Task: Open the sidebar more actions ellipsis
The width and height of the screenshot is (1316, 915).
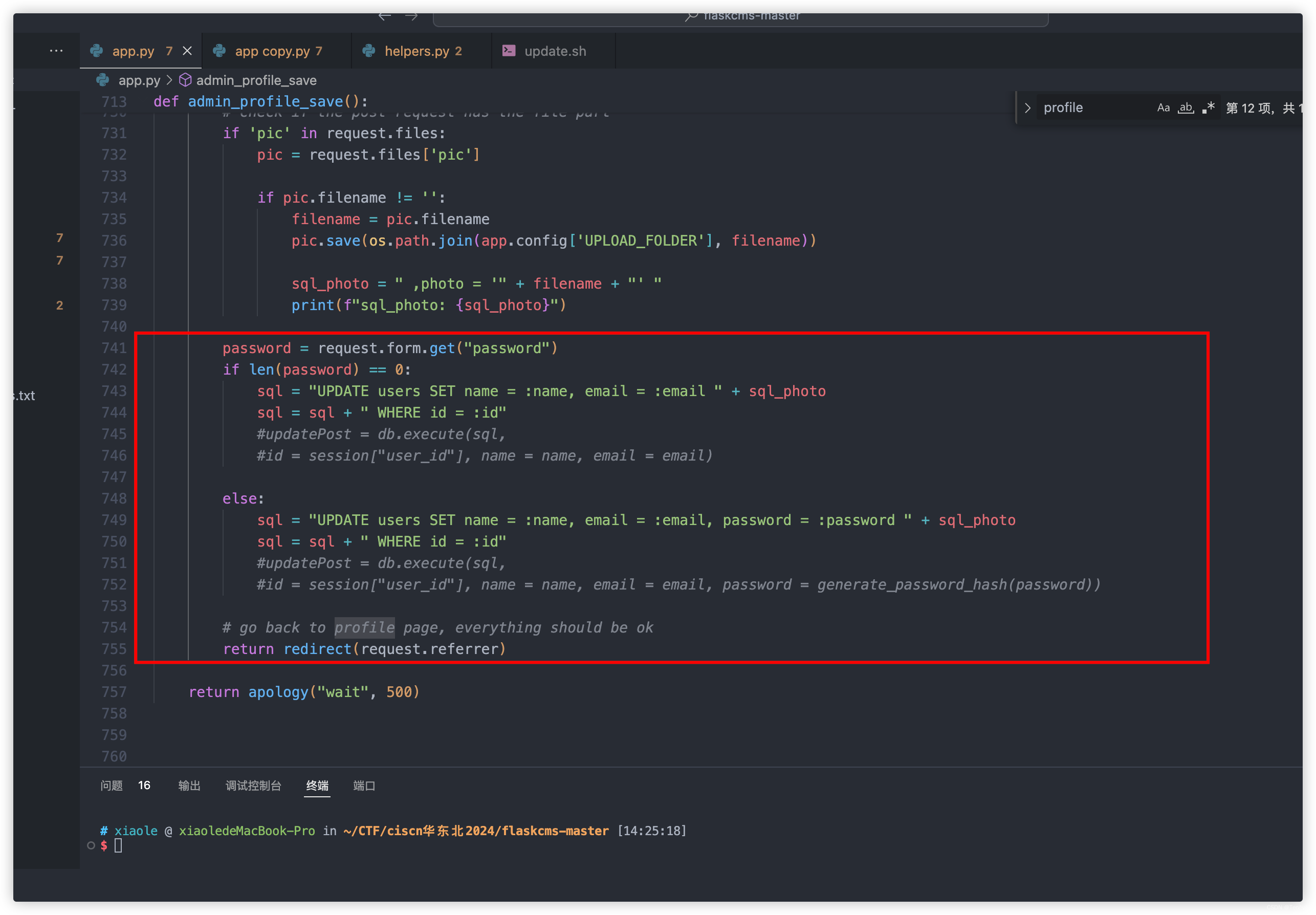Action: (x=56, y=51)
